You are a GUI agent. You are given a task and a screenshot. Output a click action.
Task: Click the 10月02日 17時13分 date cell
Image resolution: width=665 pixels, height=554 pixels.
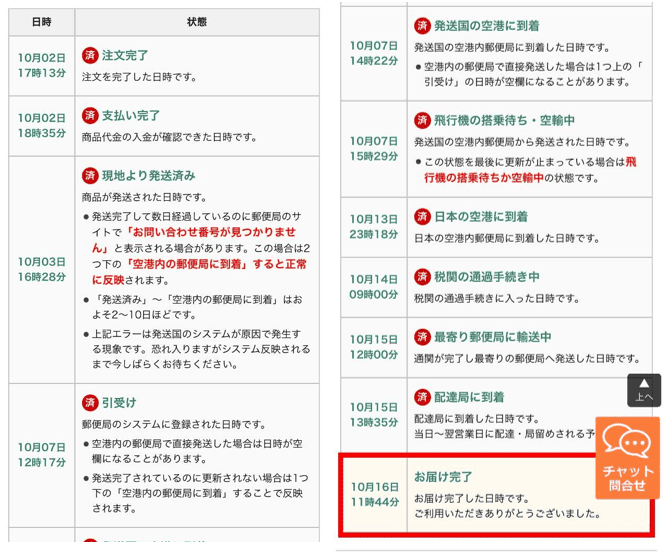click(x=41, y=66)
